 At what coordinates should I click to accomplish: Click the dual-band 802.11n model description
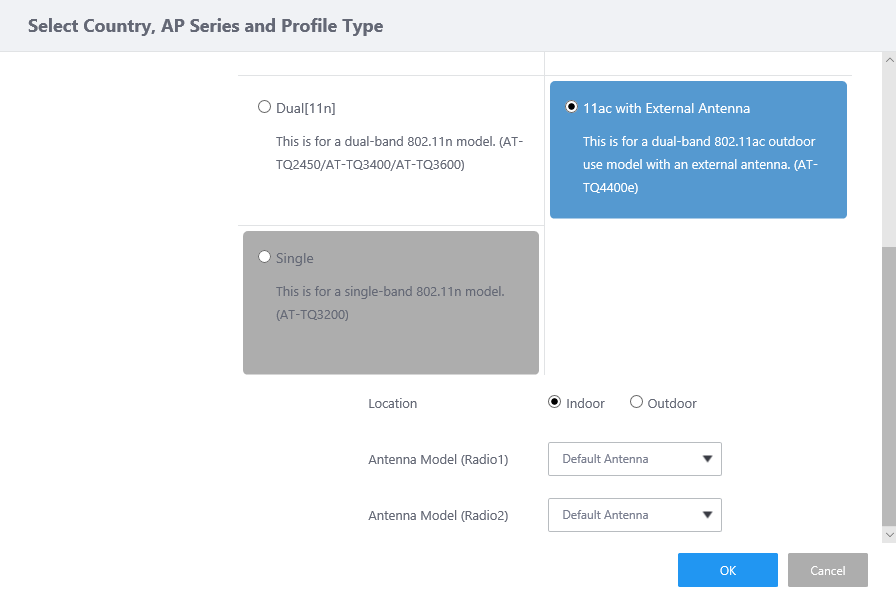pos(399,152)
